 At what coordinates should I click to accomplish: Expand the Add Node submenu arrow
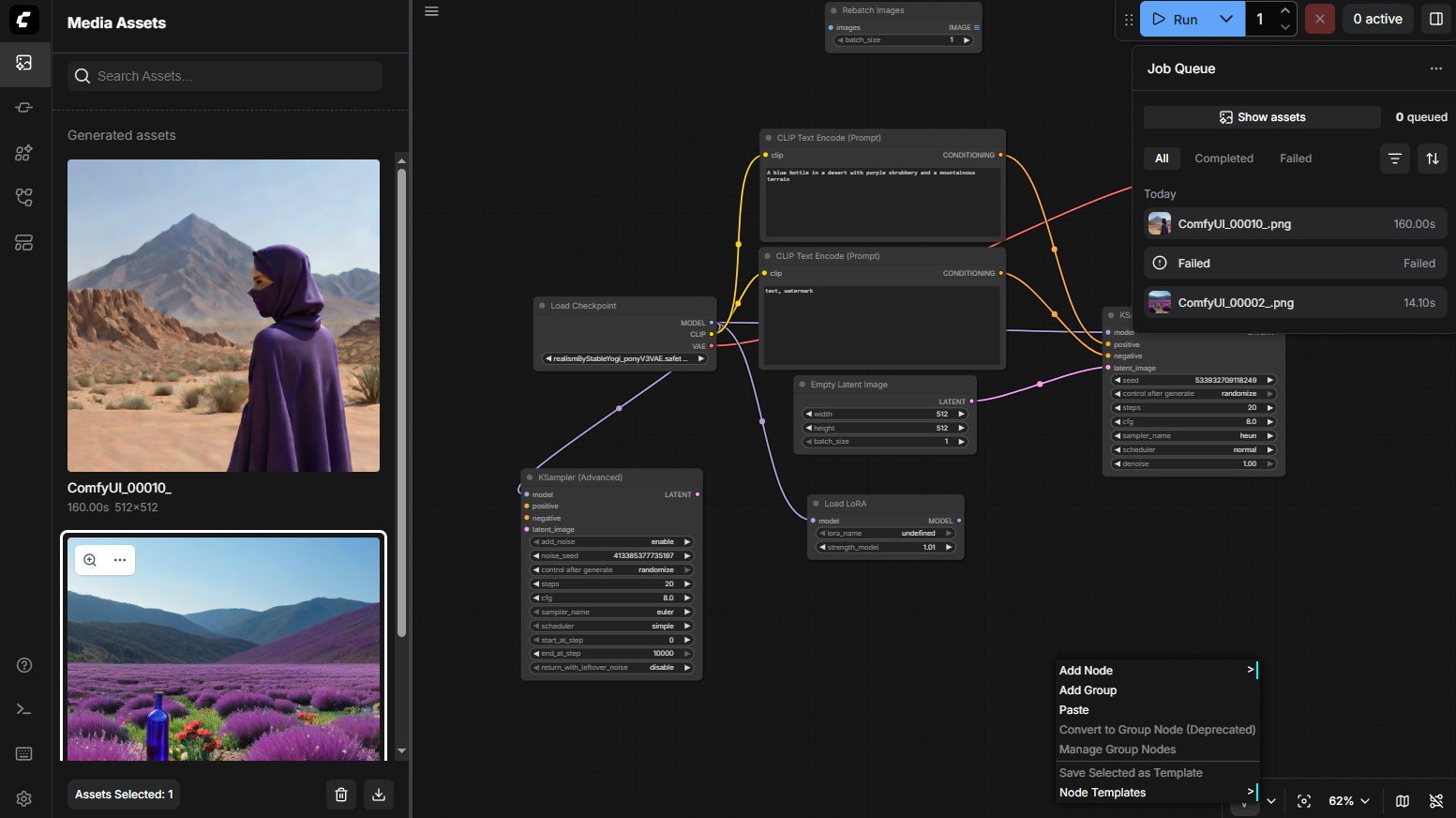(x=1251, y=670)
